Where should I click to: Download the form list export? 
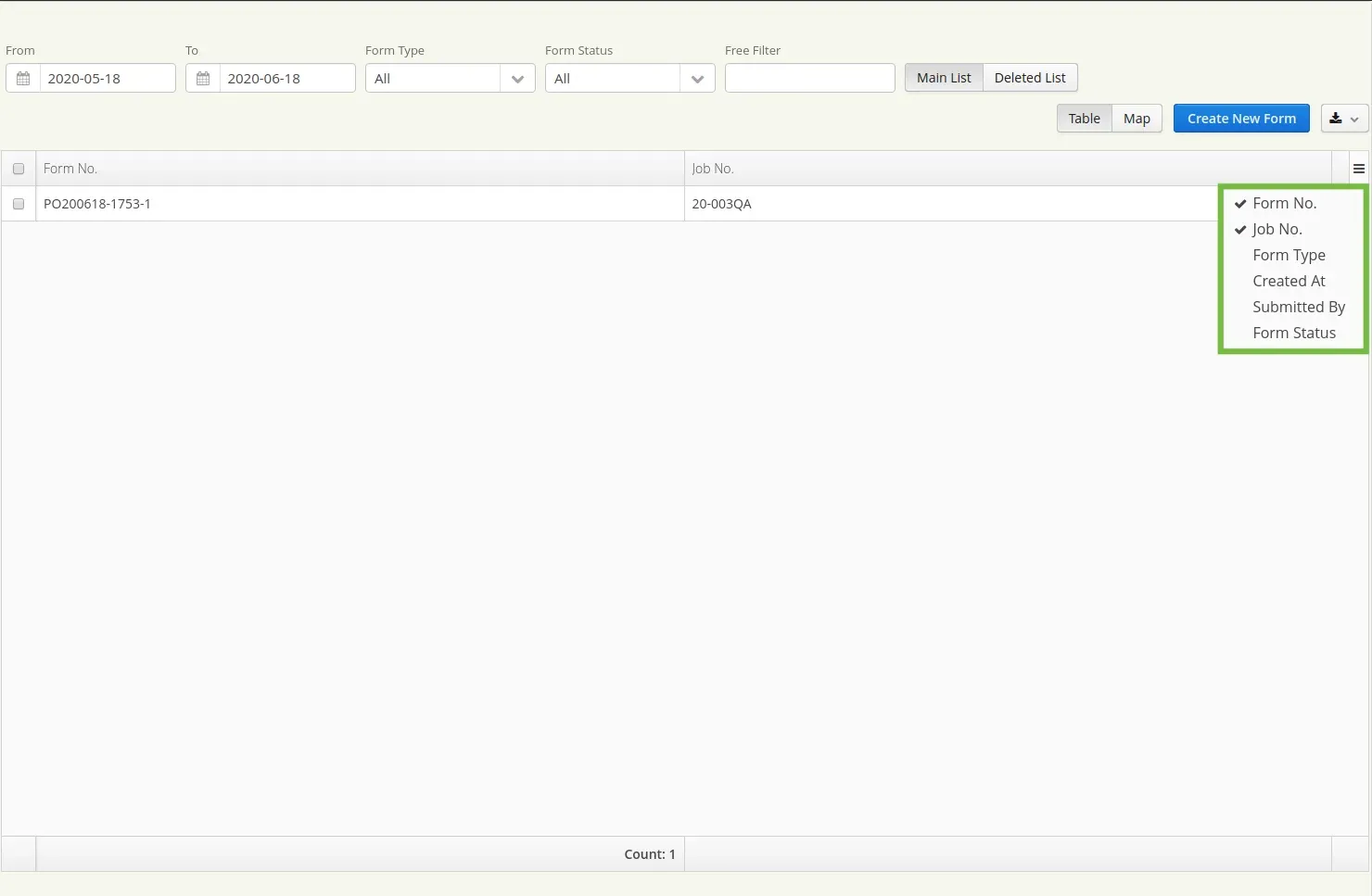coord(1335,118)
